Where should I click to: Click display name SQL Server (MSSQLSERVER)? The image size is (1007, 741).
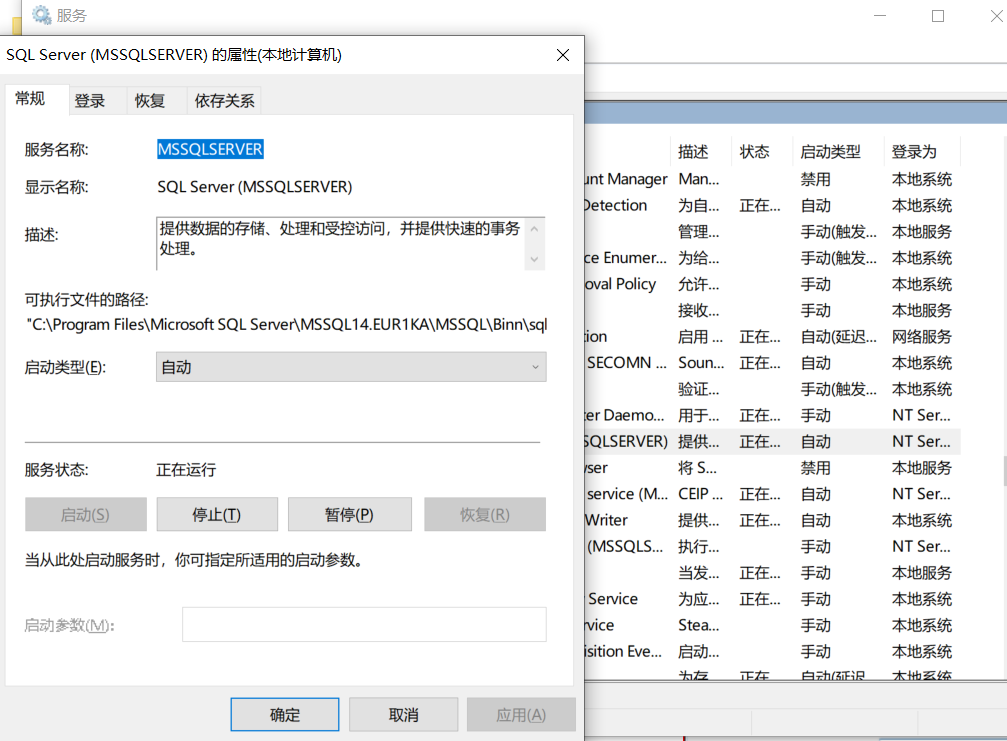[x=255, y=187]
